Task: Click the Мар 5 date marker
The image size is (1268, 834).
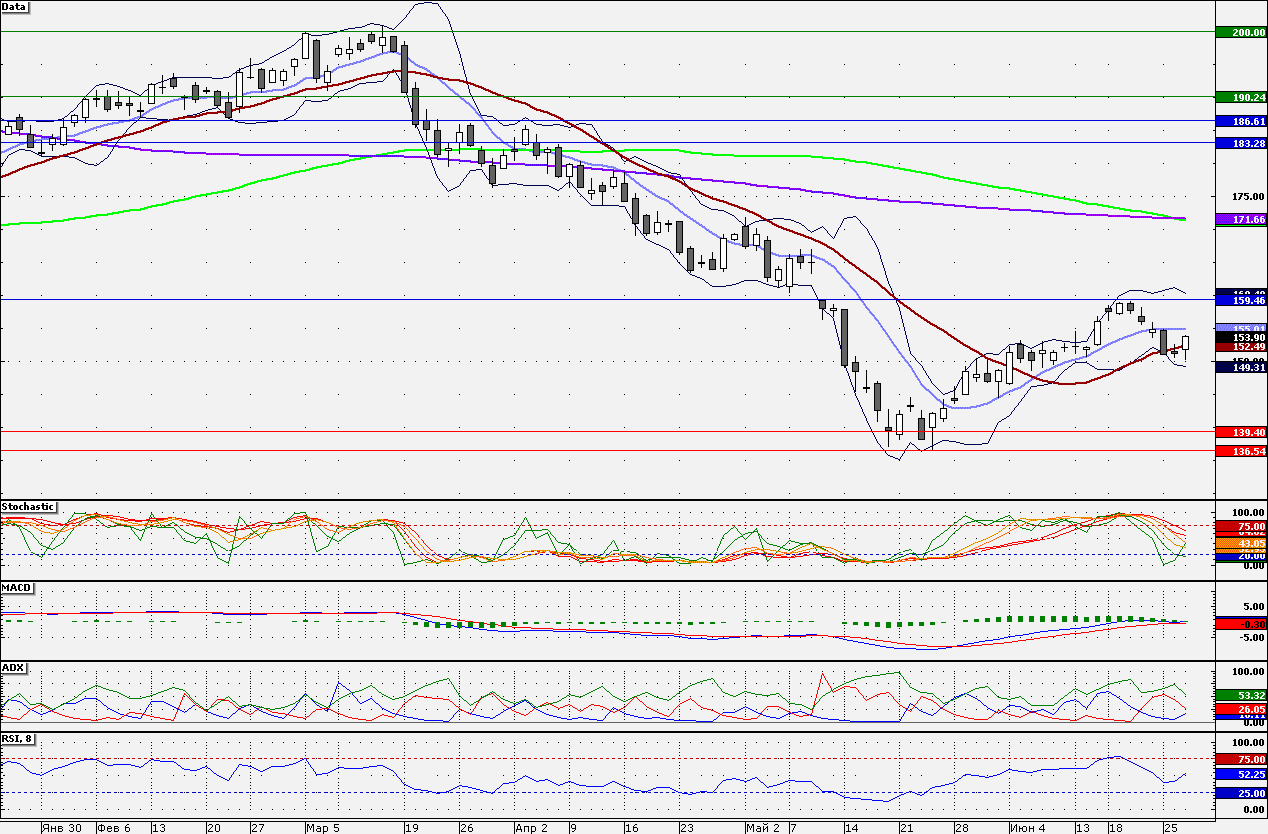Action: point(323,828)
